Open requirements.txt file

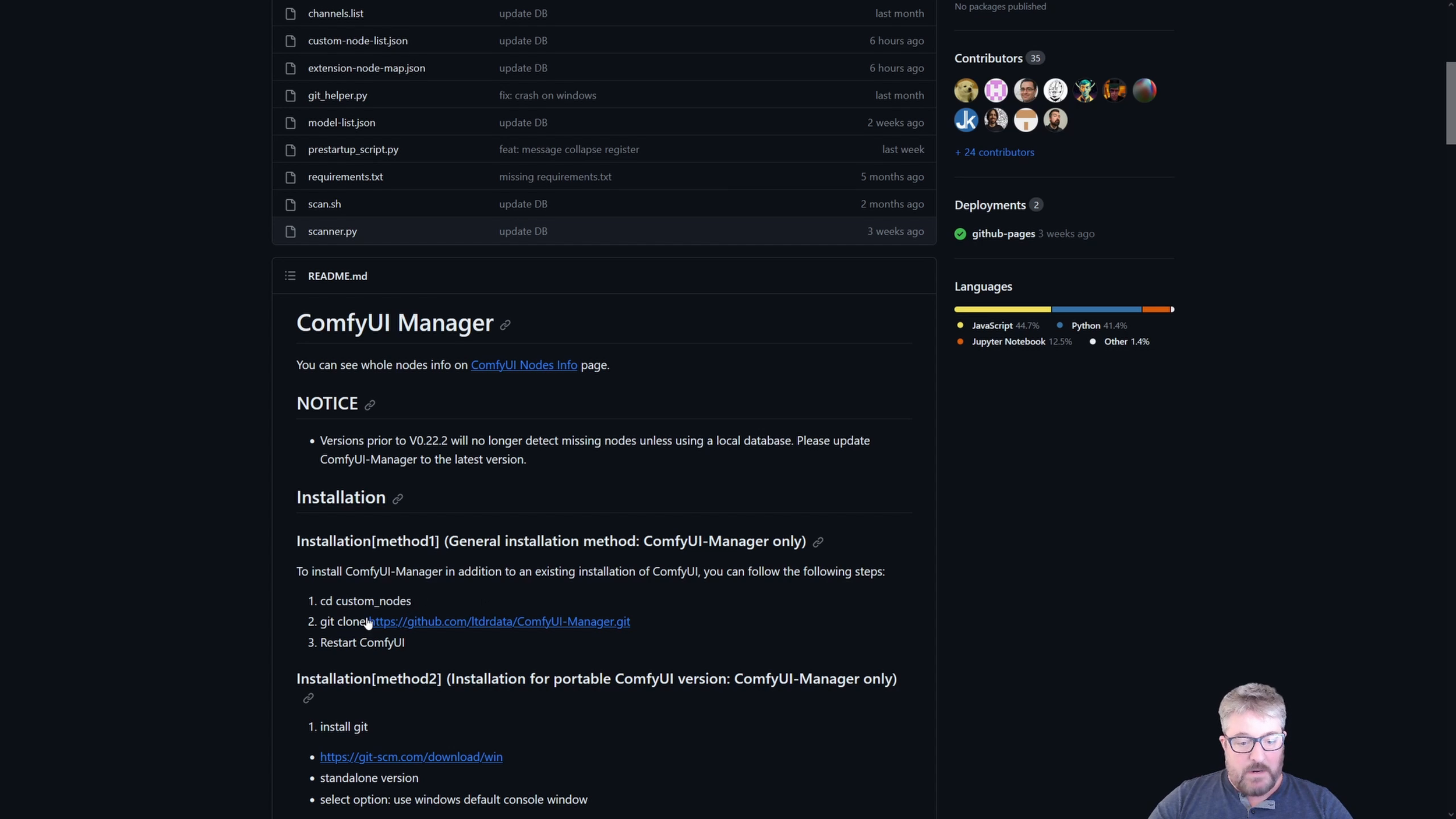(345, 177)
